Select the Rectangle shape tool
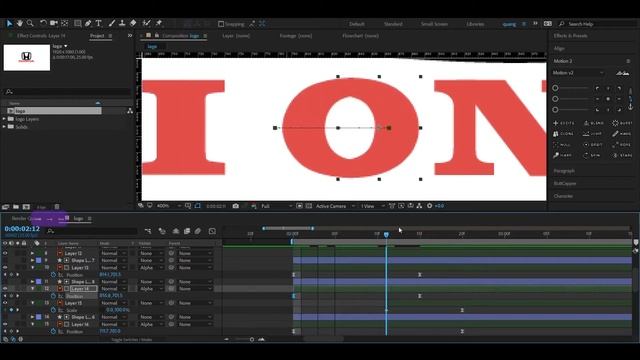640x360 pixels. 77,23
